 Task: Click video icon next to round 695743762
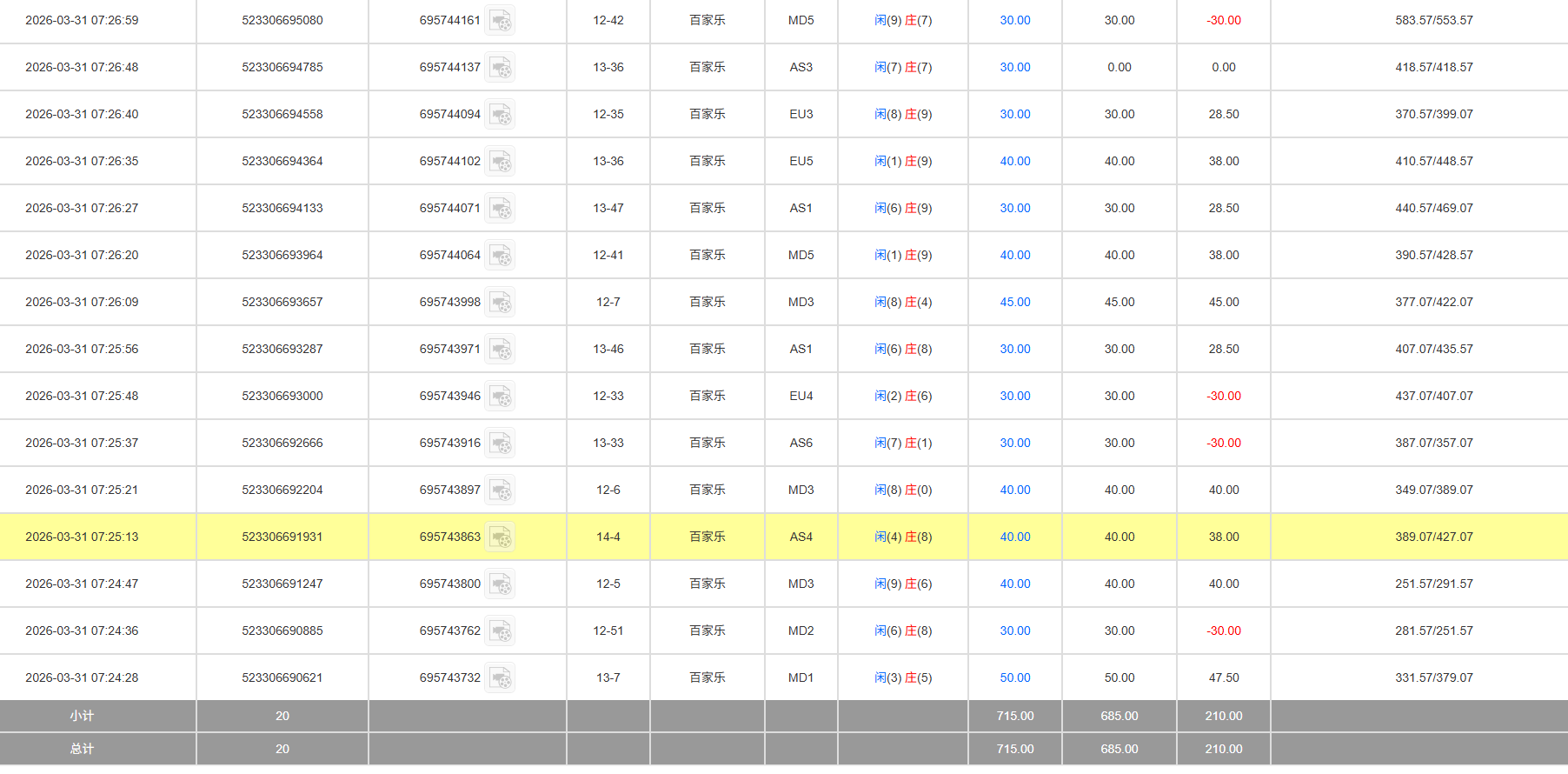click(500, 631)
